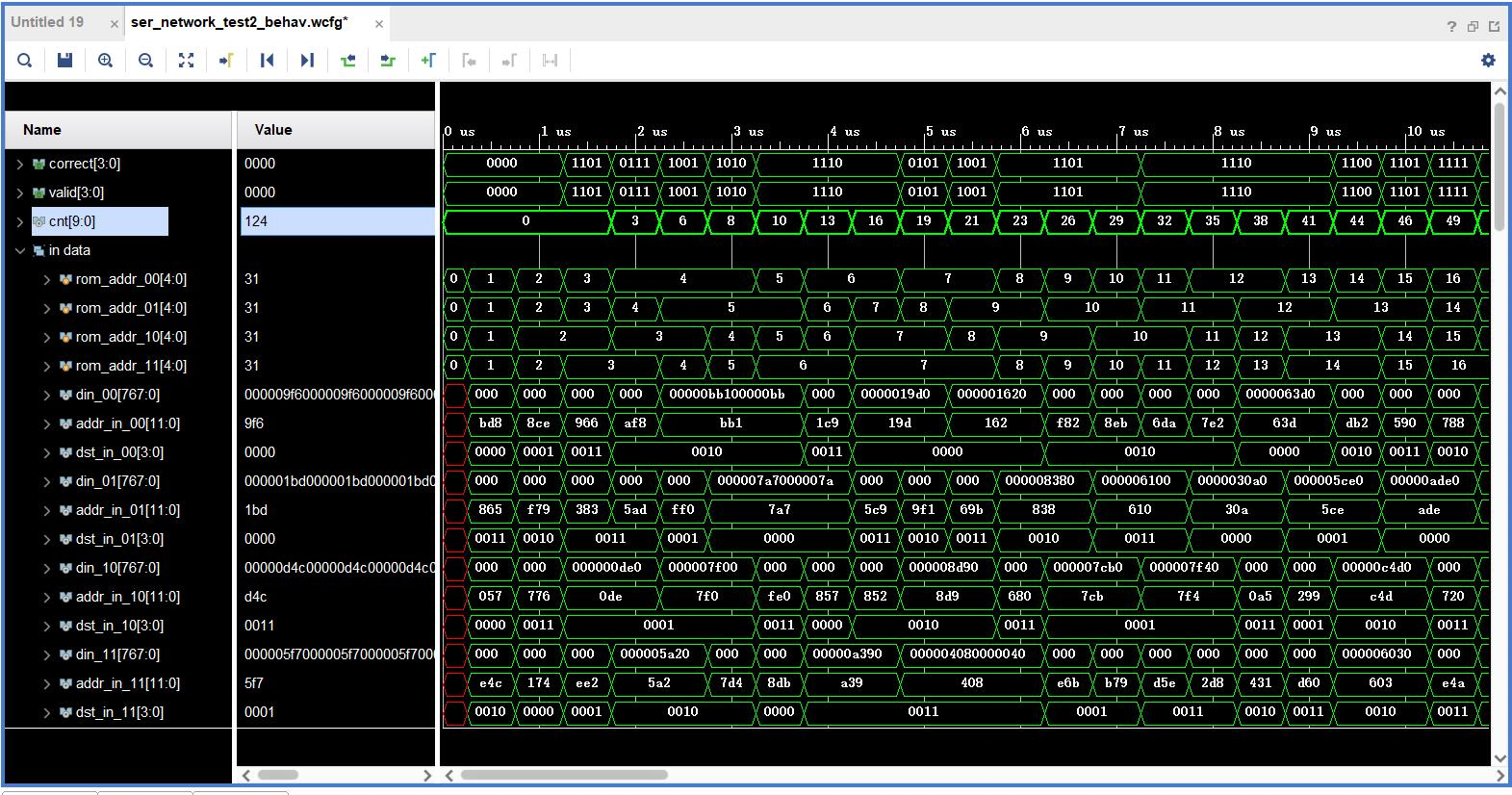
Task: Click vertical scrollbar down arrow
Action: (1499, 758)
